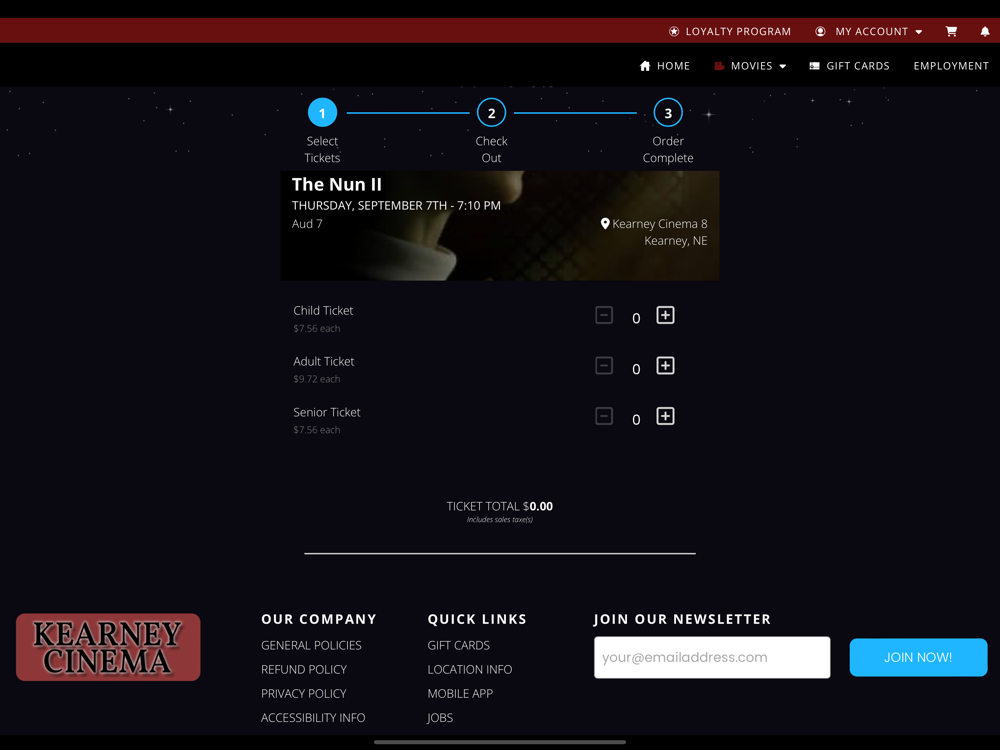Click The Nun II movie banner
This screenshot has height=750, width=1000.
499,225
